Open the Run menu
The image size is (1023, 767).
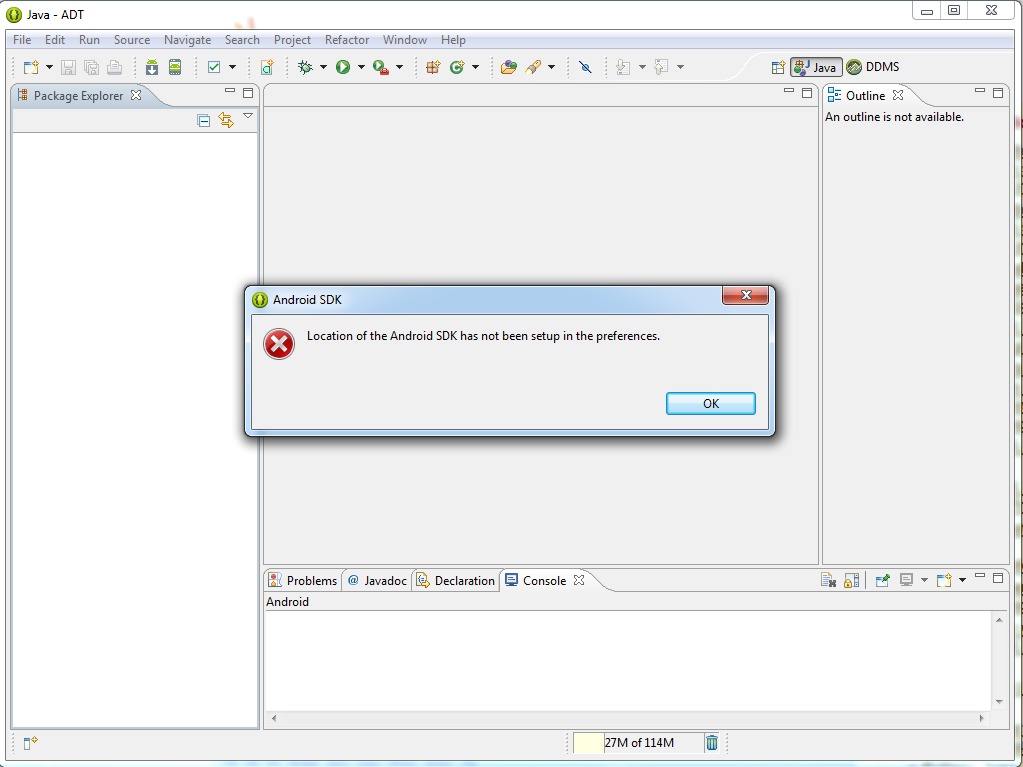pyautogui.click(x=89, y=40)
